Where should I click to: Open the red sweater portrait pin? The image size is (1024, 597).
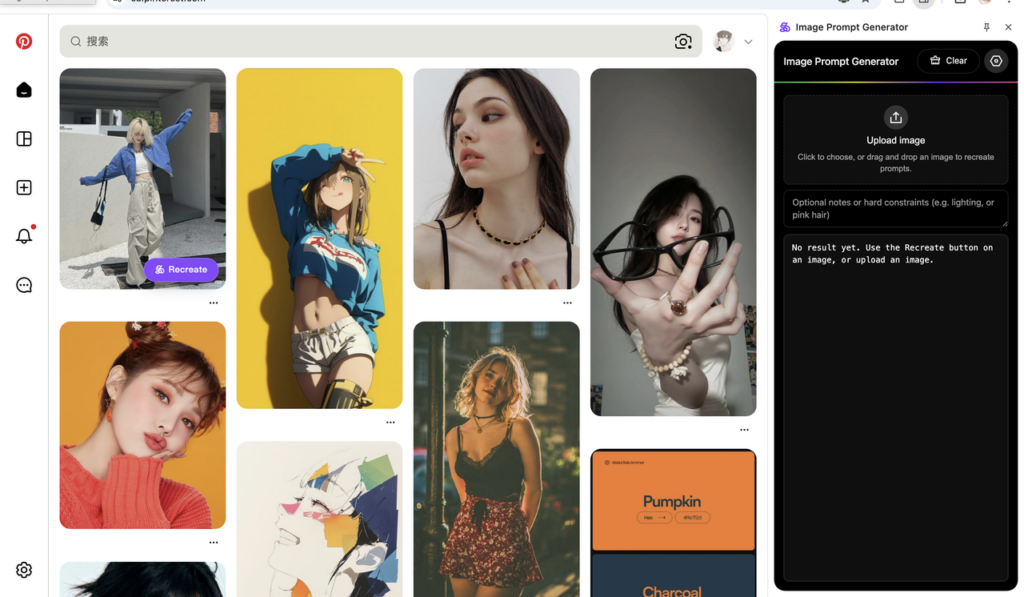pyautogui.click(x=142, y=425)
